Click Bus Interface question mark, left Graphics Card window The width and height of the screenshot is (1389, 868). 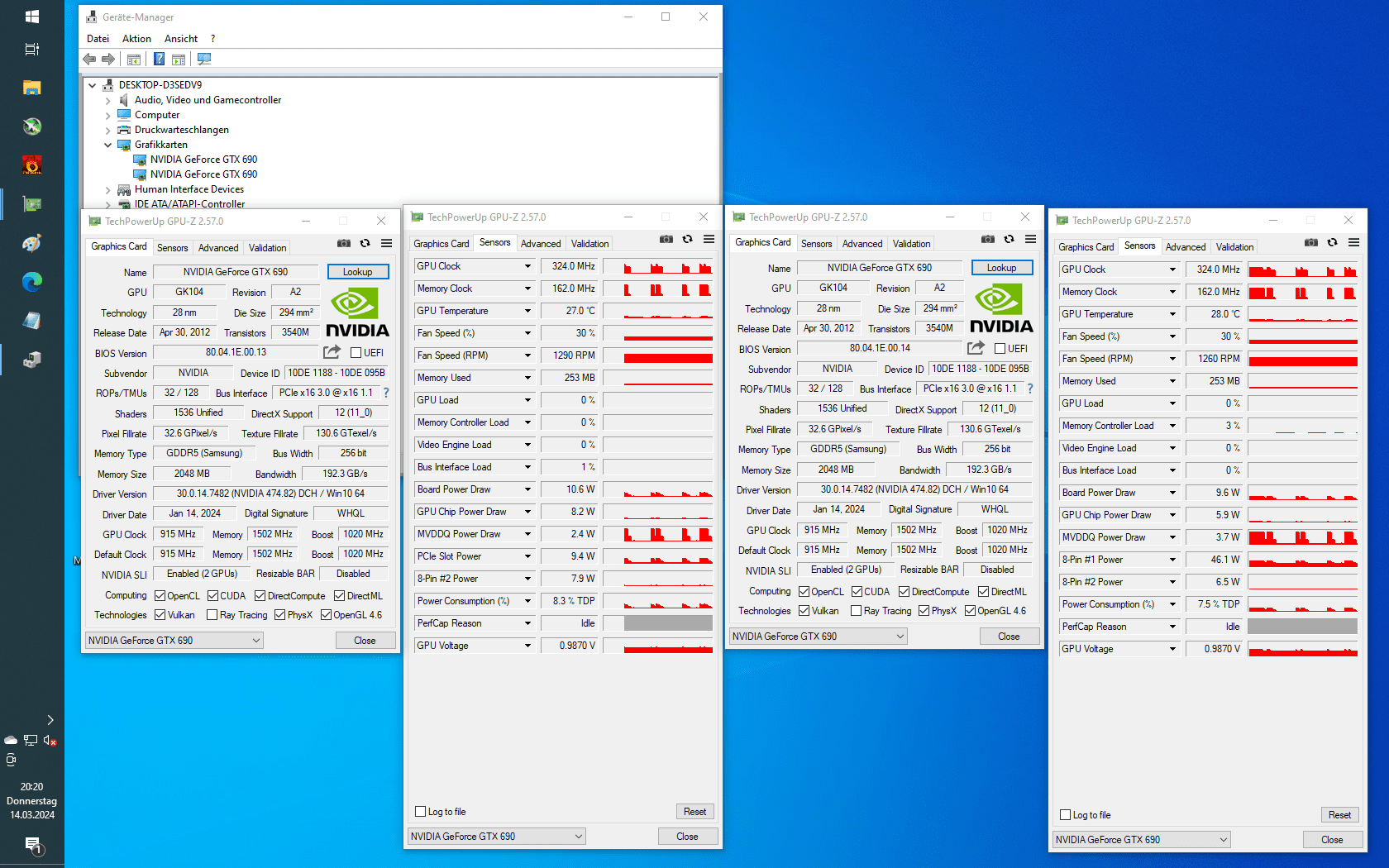[x=385, y=393]
